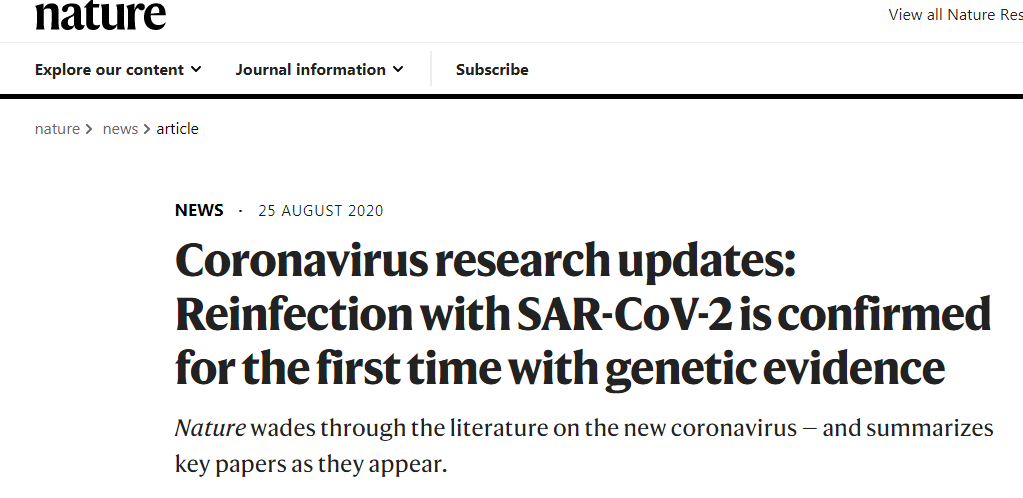Click the chevron beside "Explore our content"
Image resolution: width=1023 pixels, height=498 pixels.
pos(196,70)
